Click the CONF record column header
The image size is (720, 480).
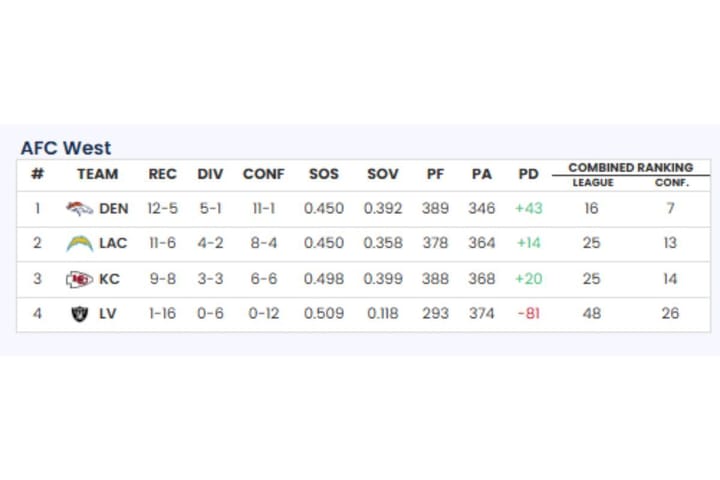coord(264,174)
